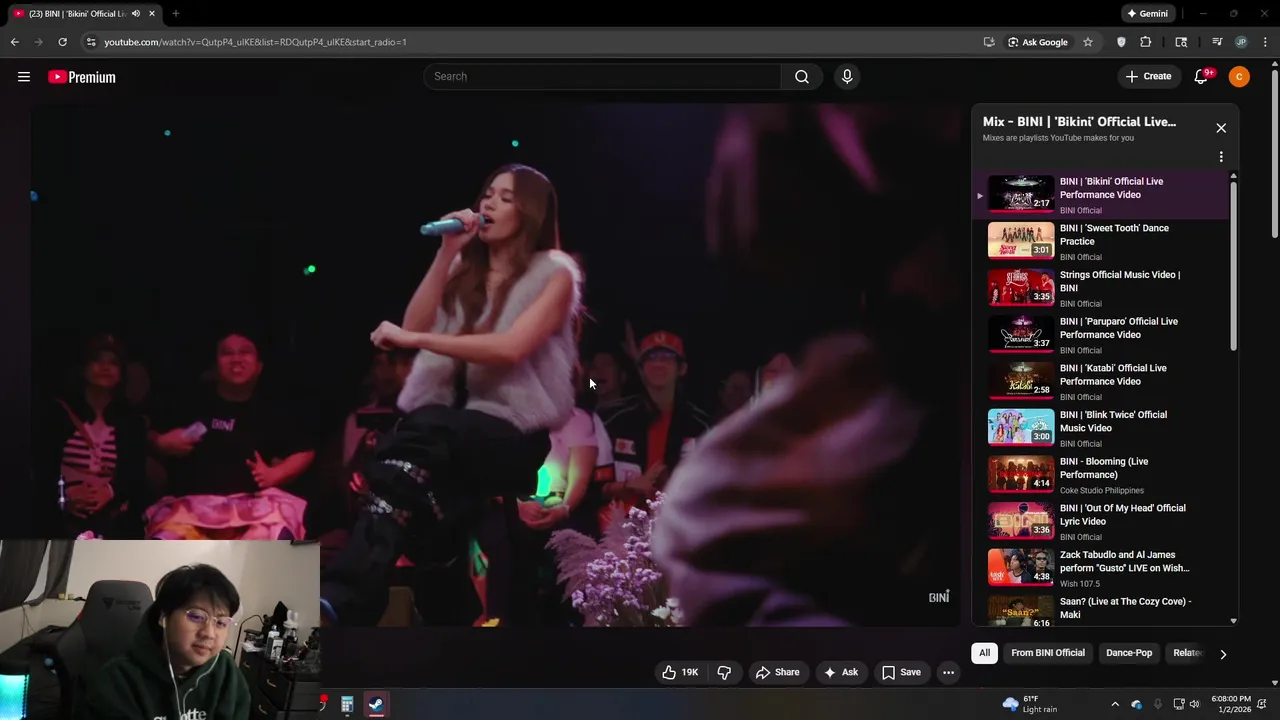Click Wish 107.5 channel name

[x=1080, y=584]
